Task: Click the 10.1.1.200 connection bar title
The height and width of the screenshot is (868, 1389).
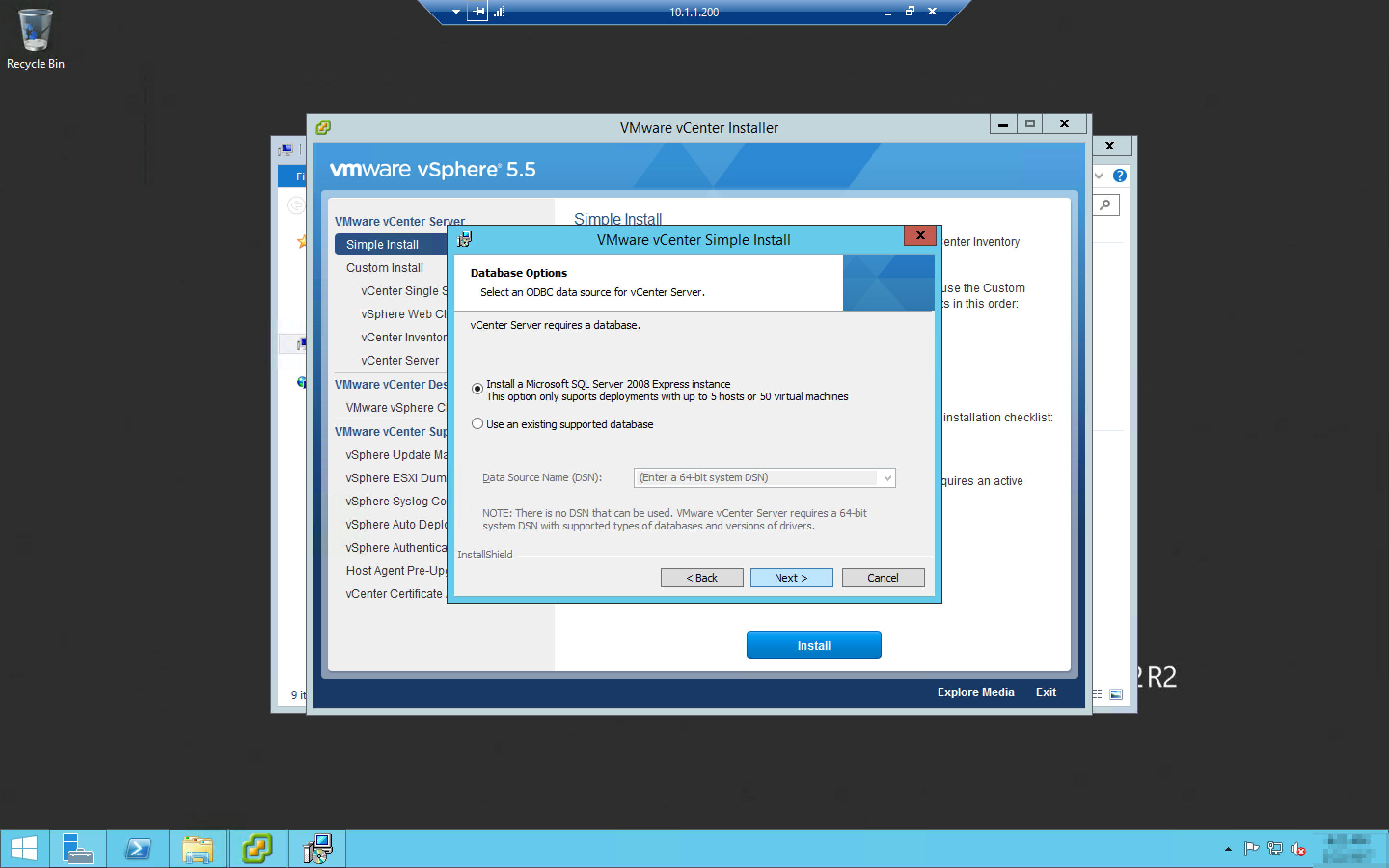Action: tap(694, 12)
